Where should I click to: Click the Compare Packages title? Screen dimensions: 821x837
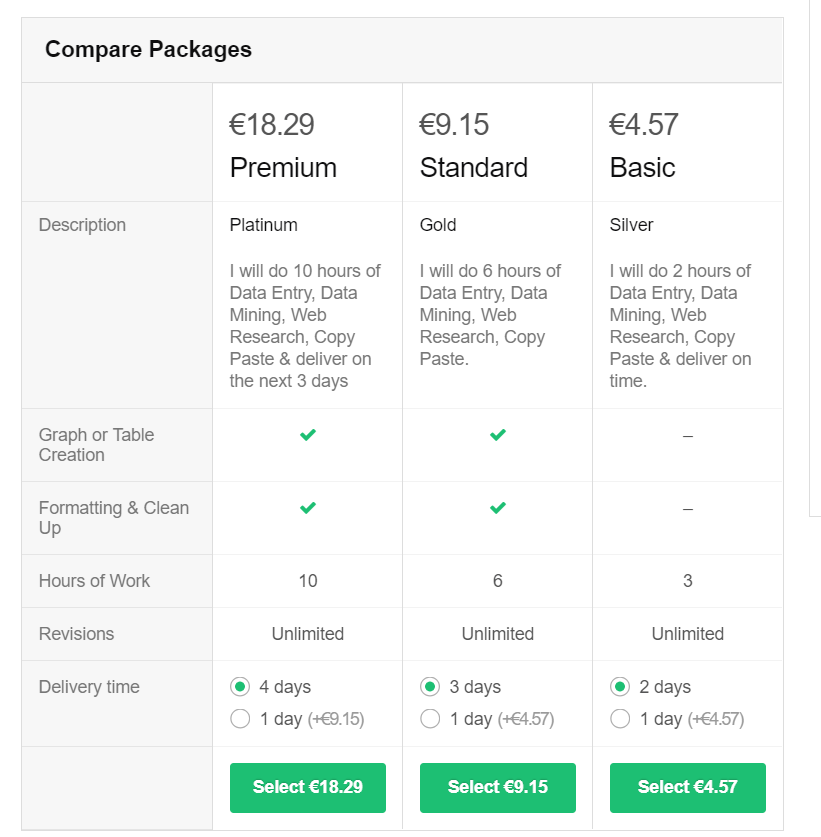pos(148,49)
